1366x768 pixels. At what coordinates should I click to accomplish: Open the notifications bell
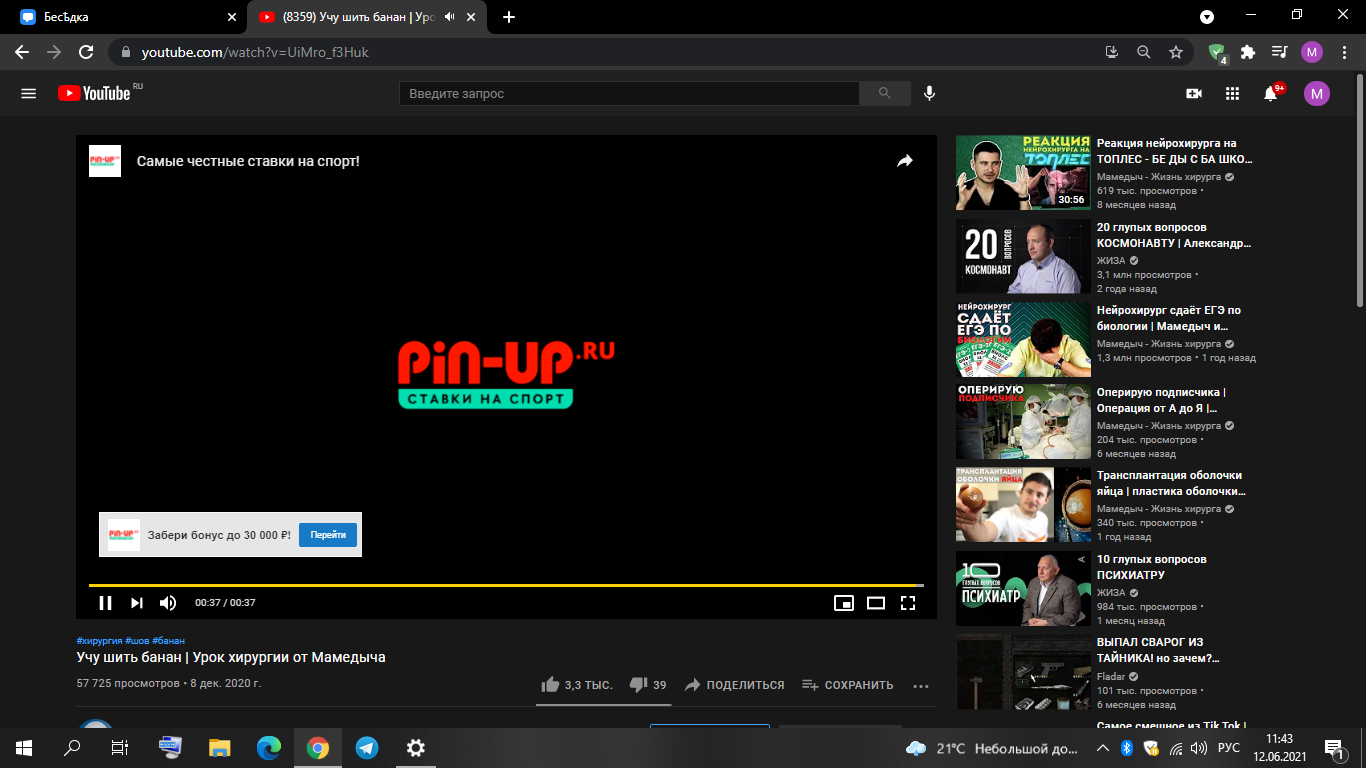pos(1271,93)
